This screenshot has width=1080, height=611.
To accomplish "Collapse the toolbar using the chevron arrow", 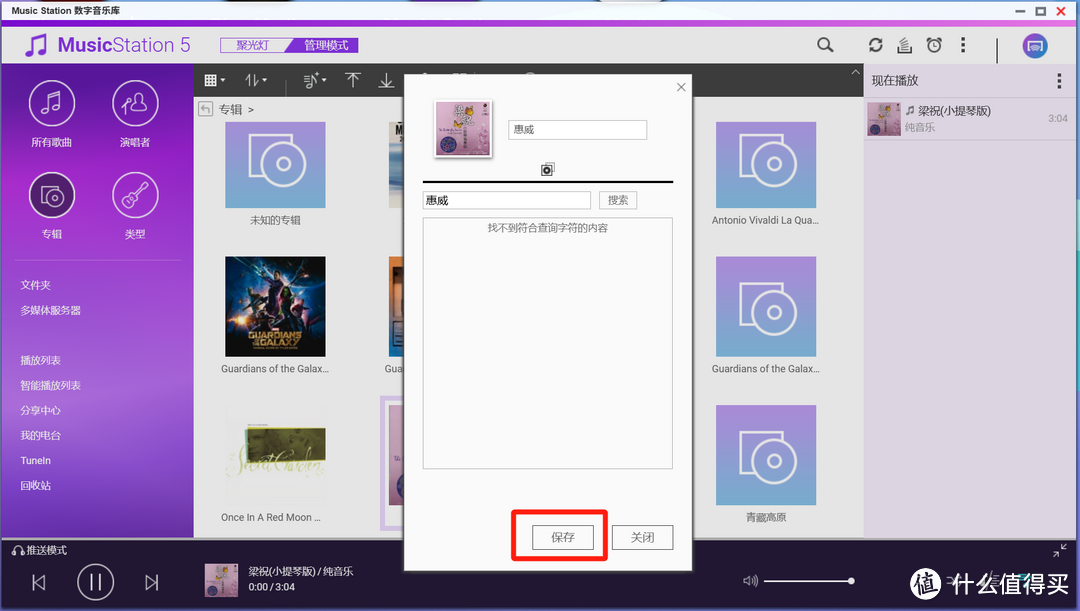I will 854,72.
